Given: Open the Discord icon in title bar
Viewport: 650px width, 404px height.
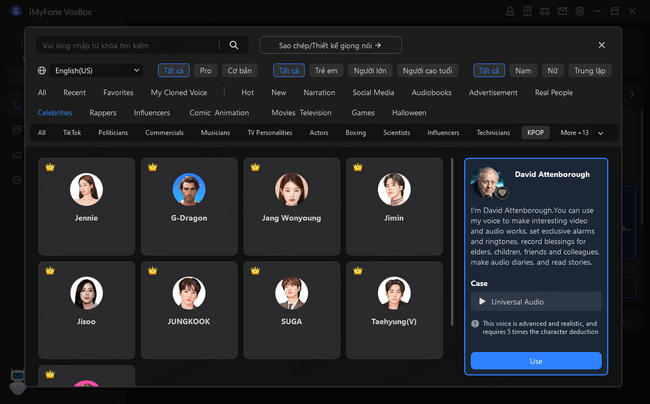Looking at the screenshot, I should tap(545, 12).
